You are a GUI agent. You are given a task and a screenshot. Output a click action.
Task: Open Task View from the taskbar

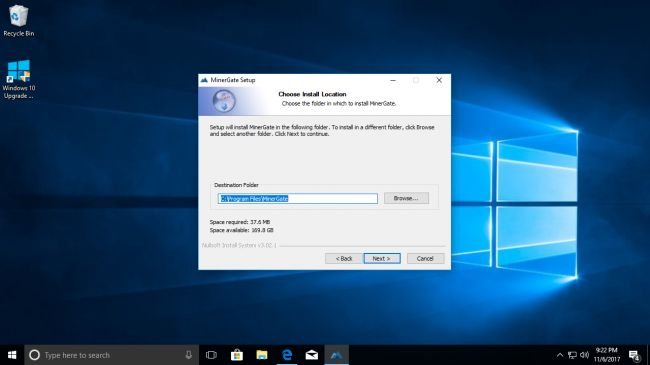tap(211, 355)
